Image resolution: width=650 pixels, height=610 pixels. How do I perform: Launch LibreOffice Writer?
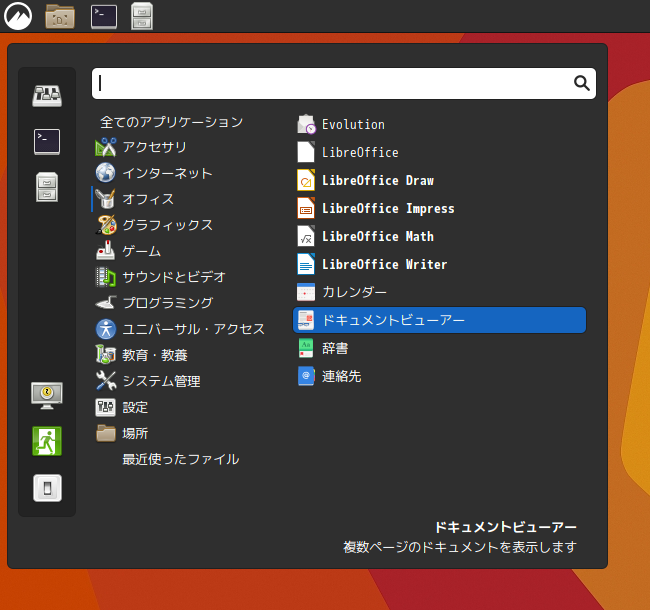(439, 264)
